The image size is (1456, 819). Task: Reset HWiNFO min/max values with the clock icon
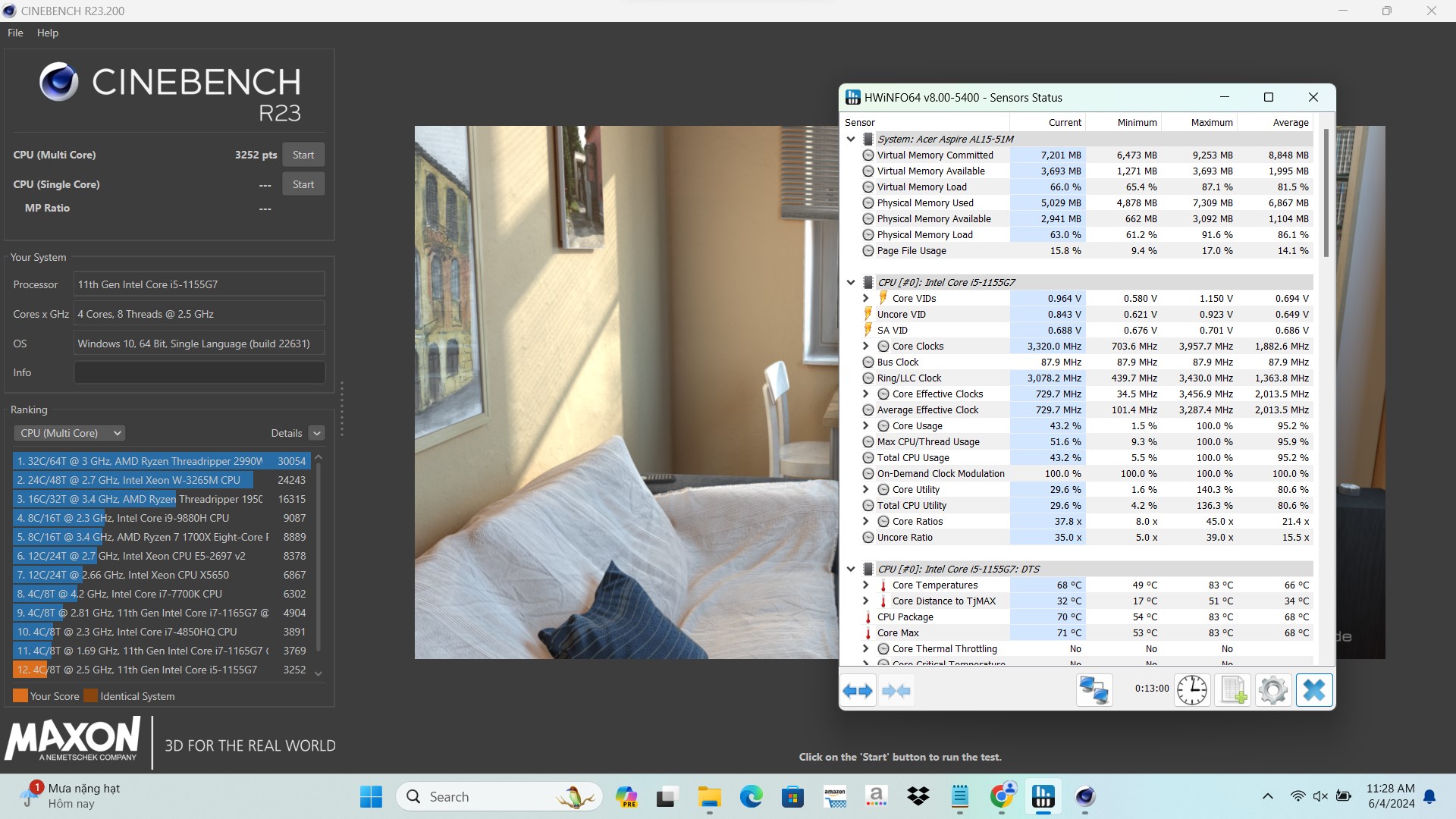click(x=1192, y=691)
